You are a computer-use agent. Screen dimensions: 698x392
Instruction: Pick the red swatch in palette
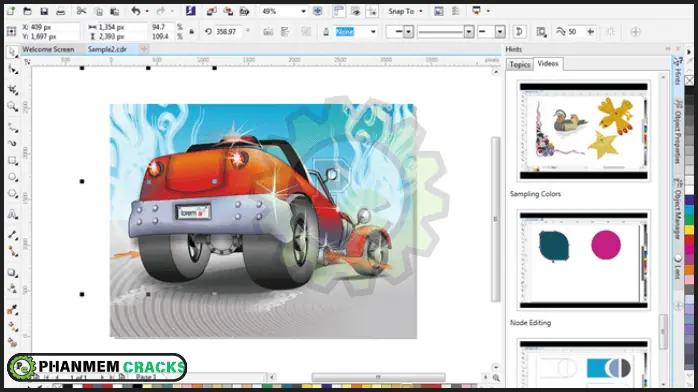pyautogui.click(x=690, y=240)
